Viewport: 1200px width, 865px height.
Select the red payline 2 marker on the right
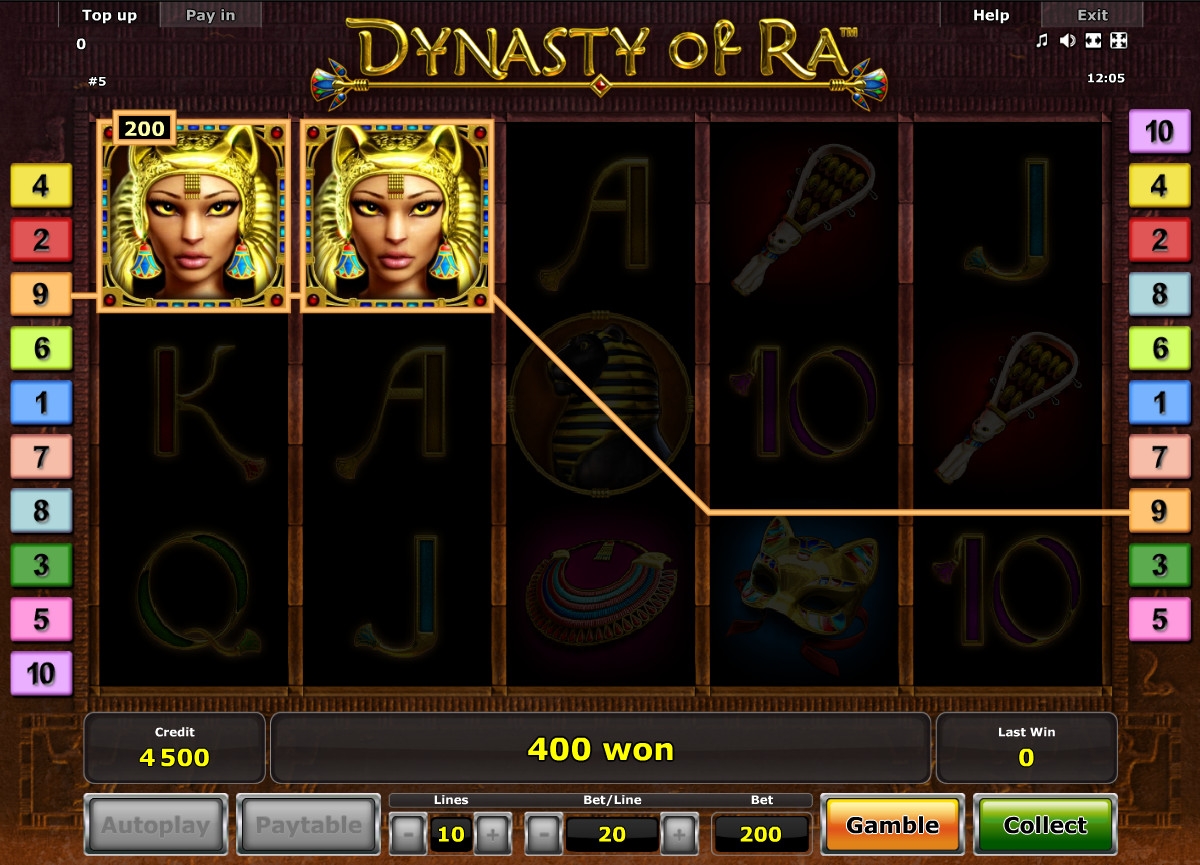[x=1159, y=240]
